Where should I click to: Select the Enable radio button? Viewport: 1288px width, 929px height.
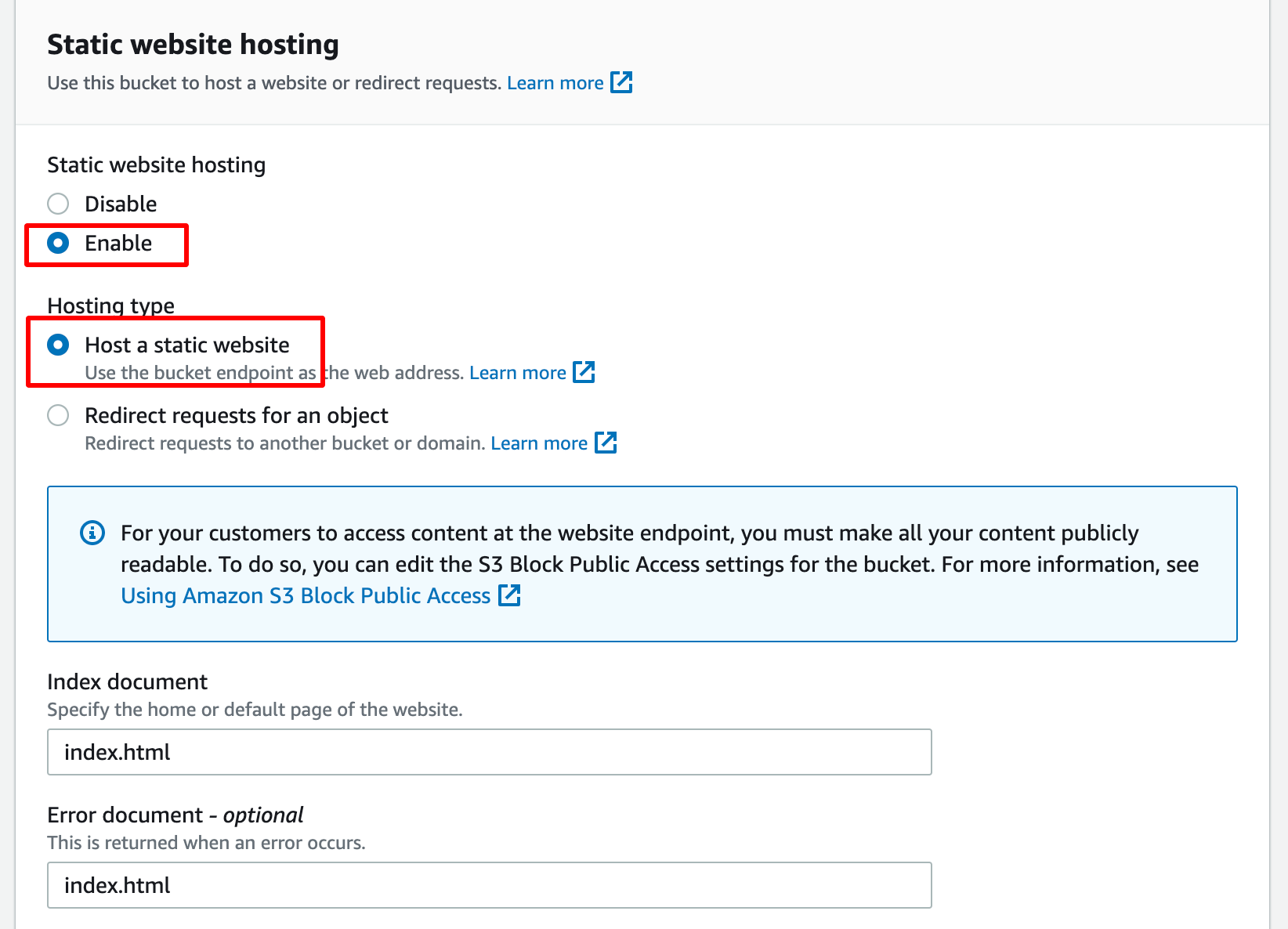pyautogui.click(x=58, y=243)
